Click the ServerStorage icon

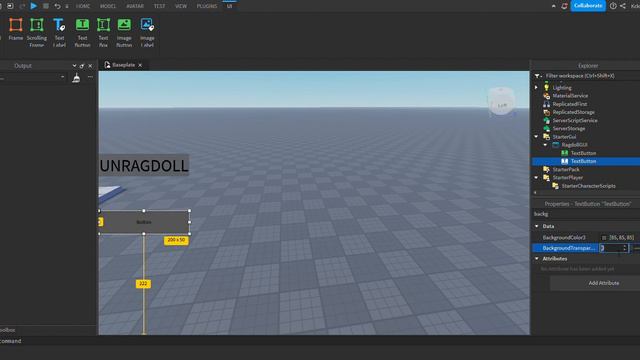point(547,128)
